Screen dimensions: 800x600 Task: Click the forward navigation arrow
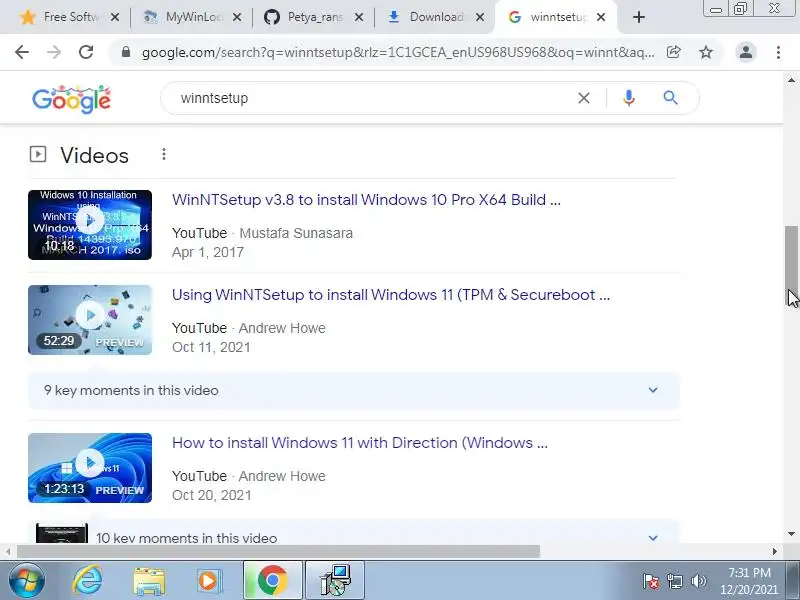coord(54,52)
